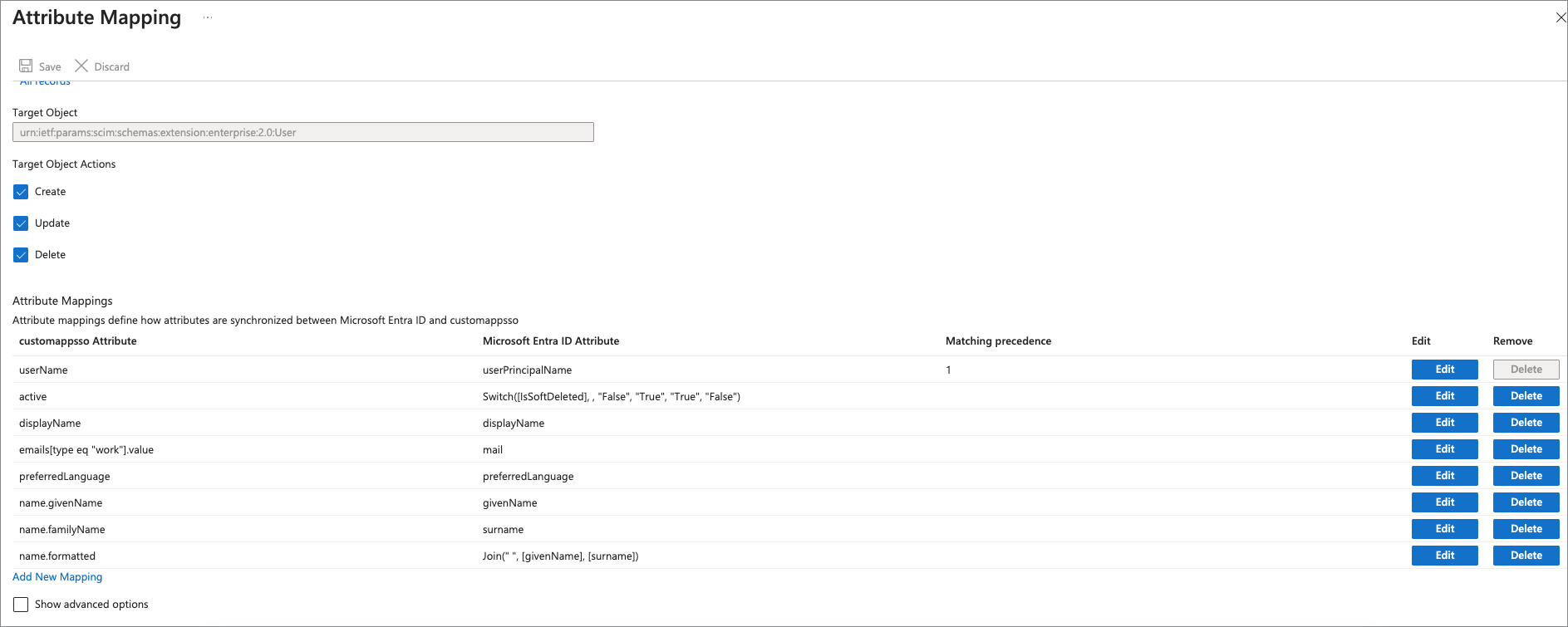Close the Attribute Mapping panel
This screenshot has height=627, width=1568.
pyautogui.click(x=1560, y=17)
